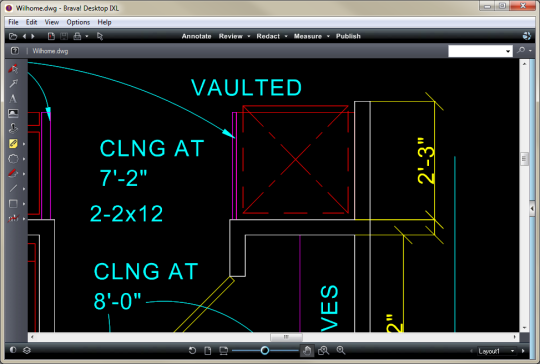
Task: Click the Review button
Action: coord(231,36)
